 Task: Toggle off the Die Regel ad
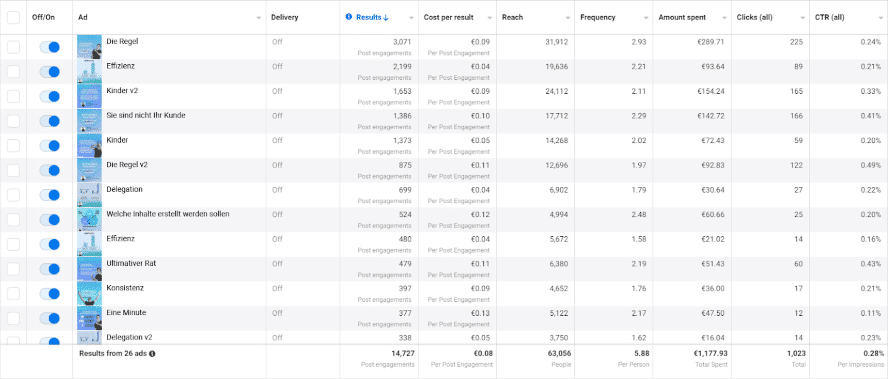point(50,48)
